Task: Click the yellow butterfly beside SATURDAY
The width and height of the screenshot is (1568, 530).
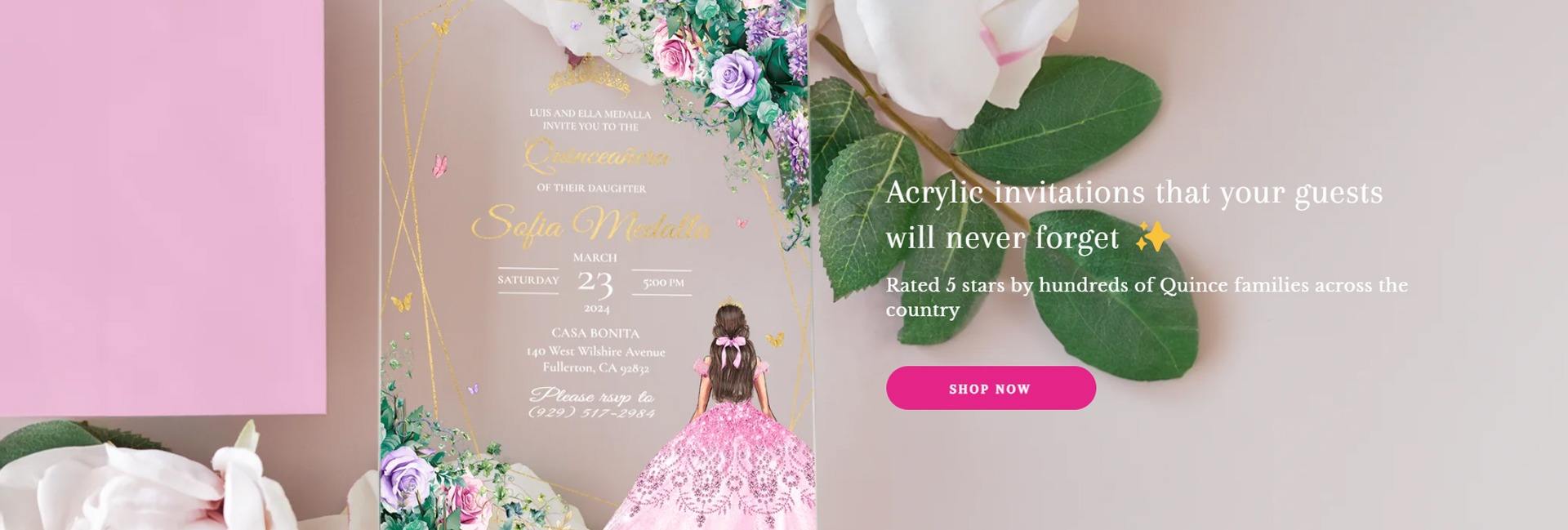Action: (401, 303)
